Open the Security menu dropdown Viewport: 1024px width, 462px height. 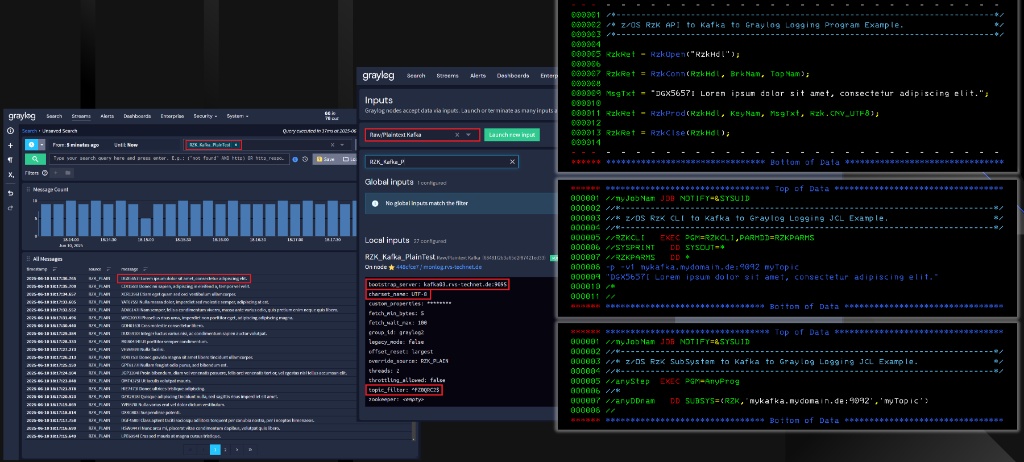click(x=205, y=116)
